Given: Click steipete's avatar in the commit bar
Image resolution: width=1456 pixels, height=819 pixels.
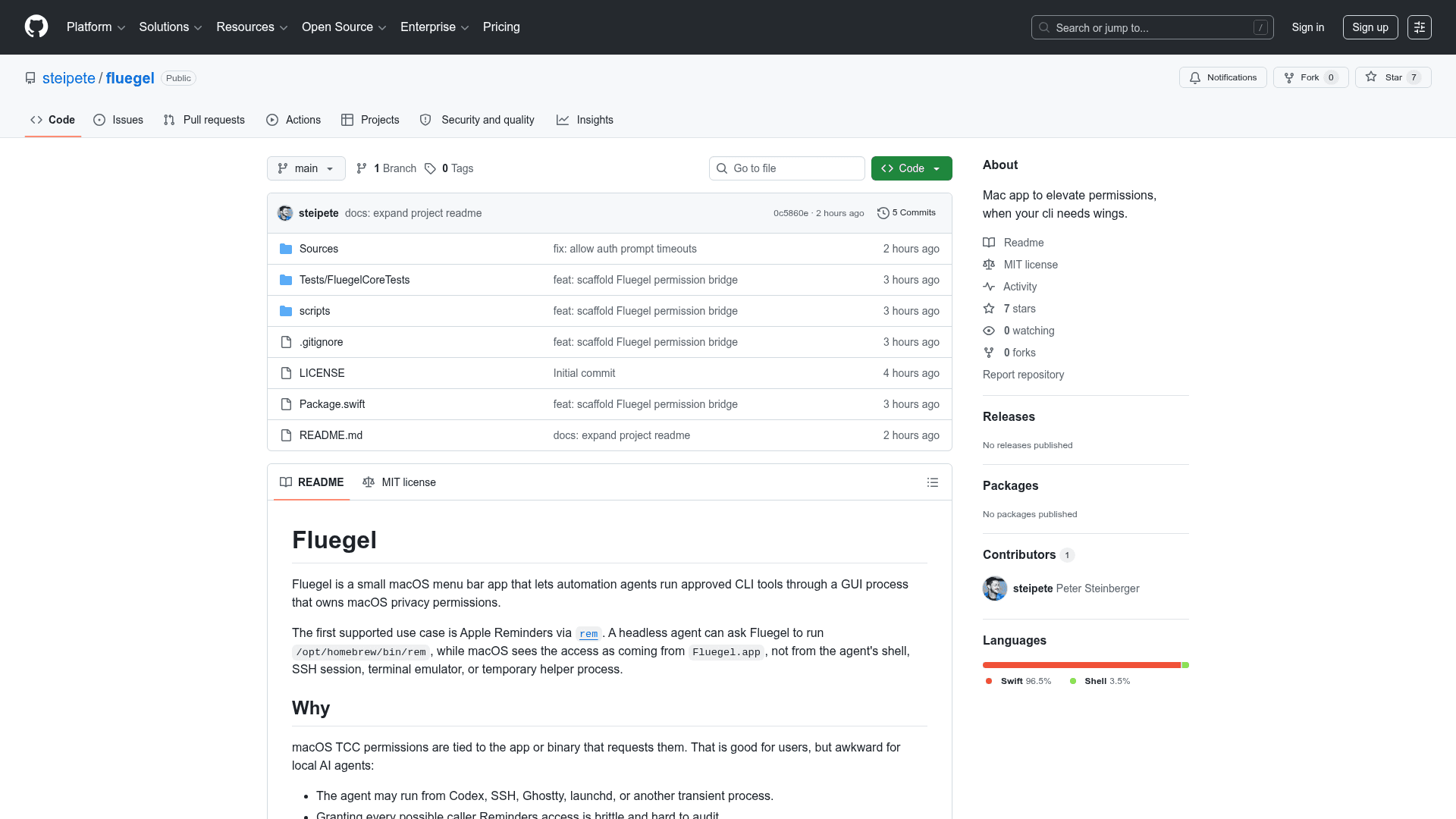Looking at the screenshot, I should click(x=285, y=213).
